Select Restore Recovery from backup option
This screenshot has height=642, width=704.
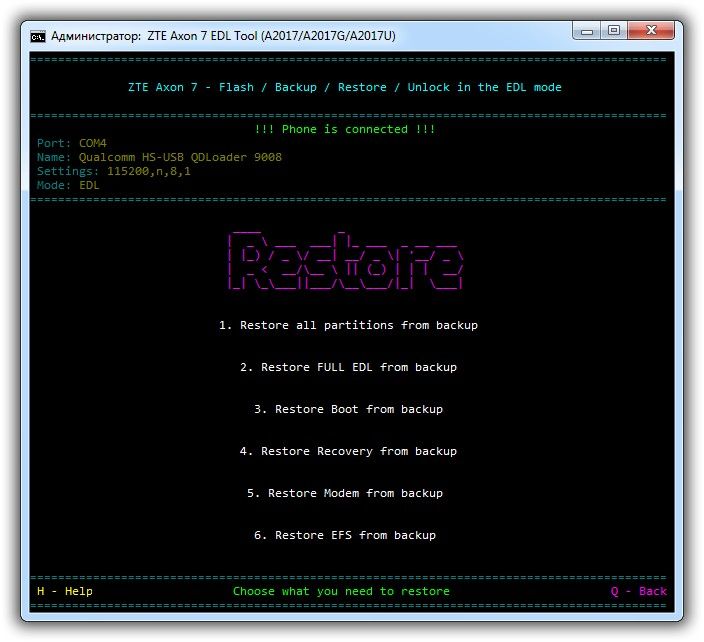click(348, 451)
